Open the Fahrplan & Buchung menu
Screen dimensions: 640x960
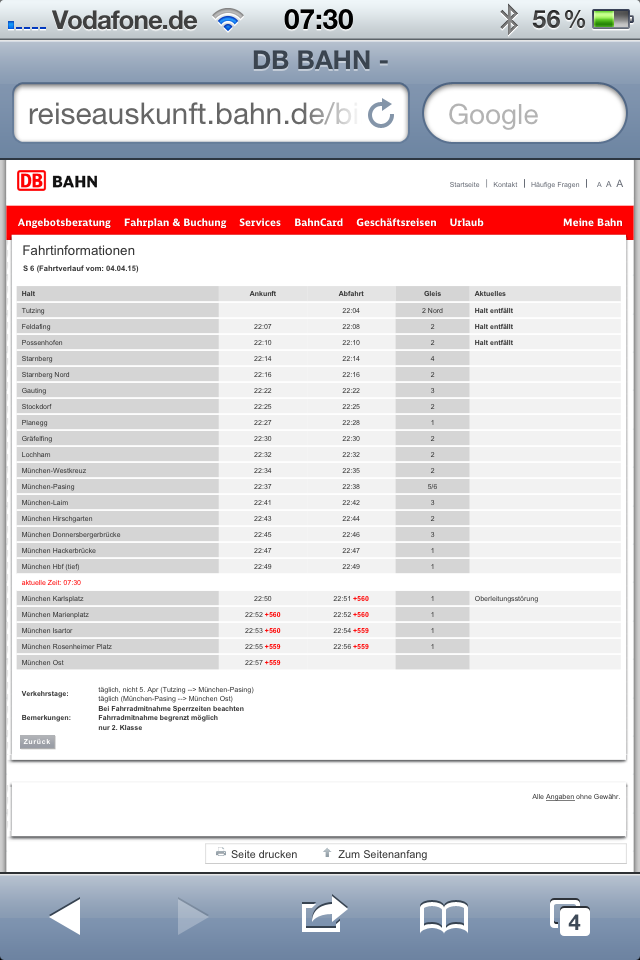click(x=175, y=222)
